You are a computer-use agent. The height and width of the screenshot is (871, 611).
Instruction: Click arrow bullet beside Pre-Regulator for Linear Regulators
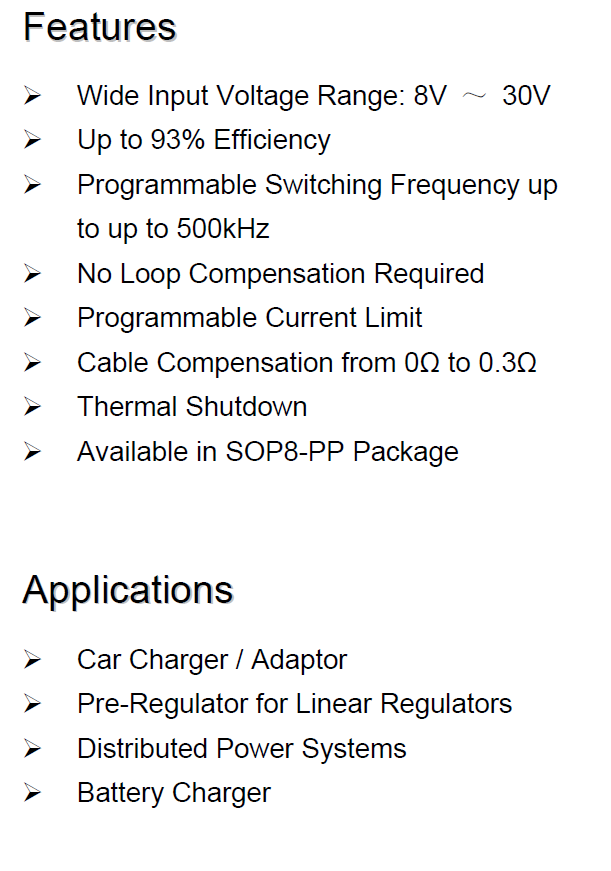point(32,704)
